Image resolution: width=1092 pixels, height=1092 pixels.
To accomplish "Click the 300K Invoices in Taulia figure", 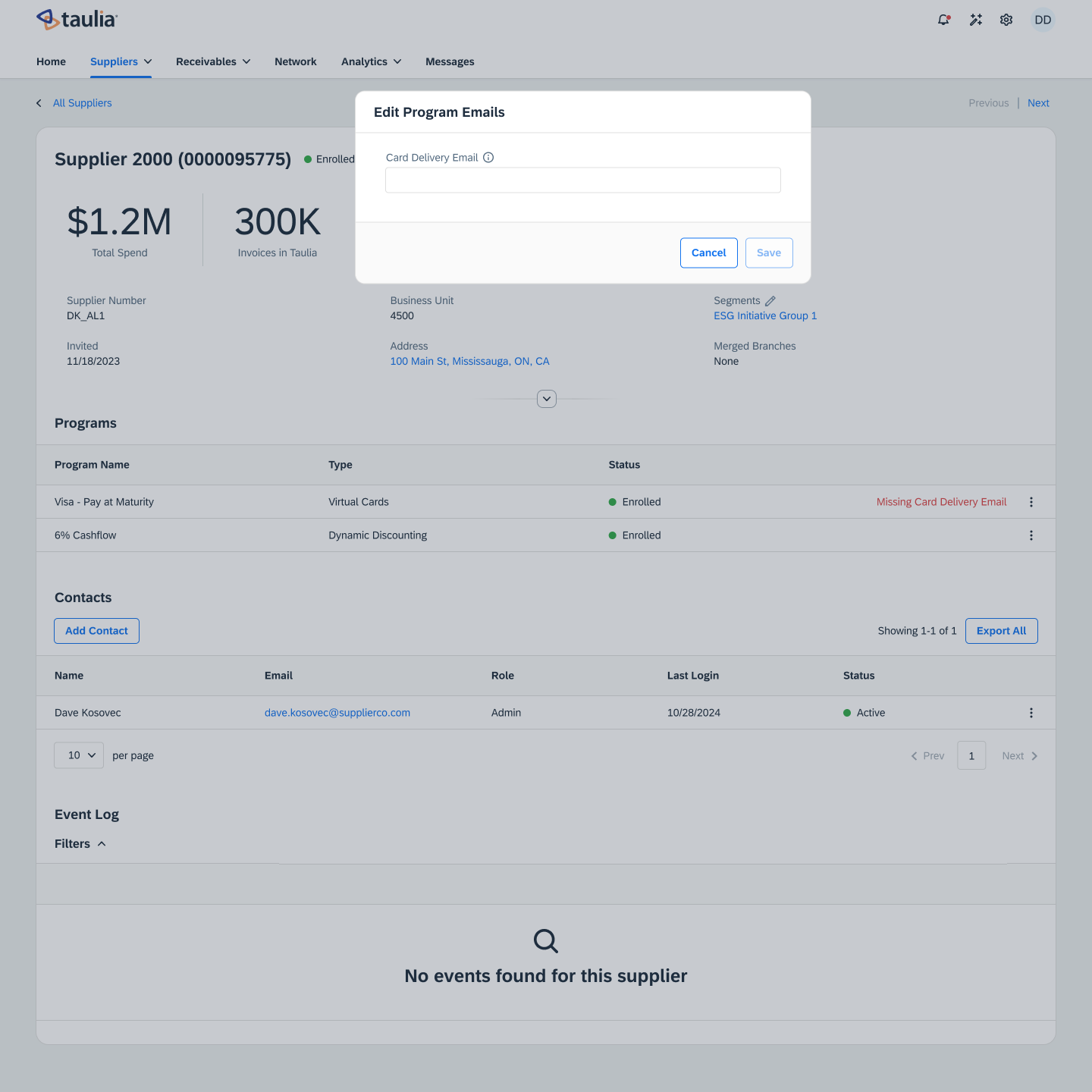I will 278,222.
